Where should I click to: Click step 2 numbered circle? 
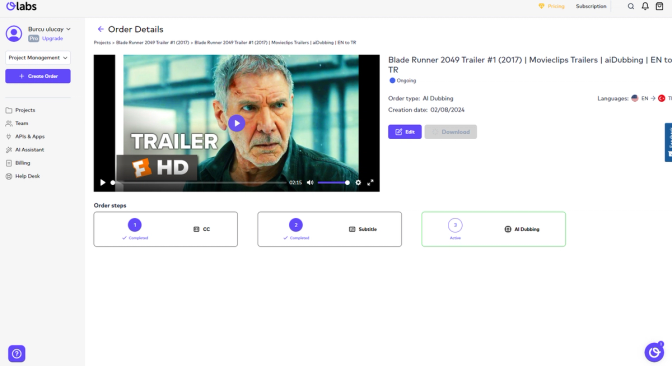coord(296,225)
